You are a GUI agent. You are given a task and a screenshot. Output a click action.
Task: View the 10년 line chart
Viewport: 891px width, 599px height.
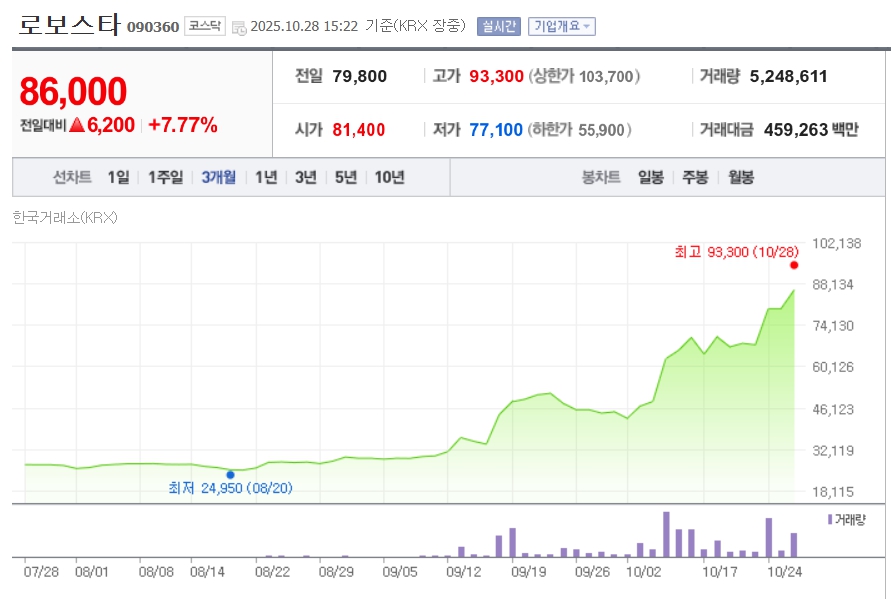pos(389,177)
